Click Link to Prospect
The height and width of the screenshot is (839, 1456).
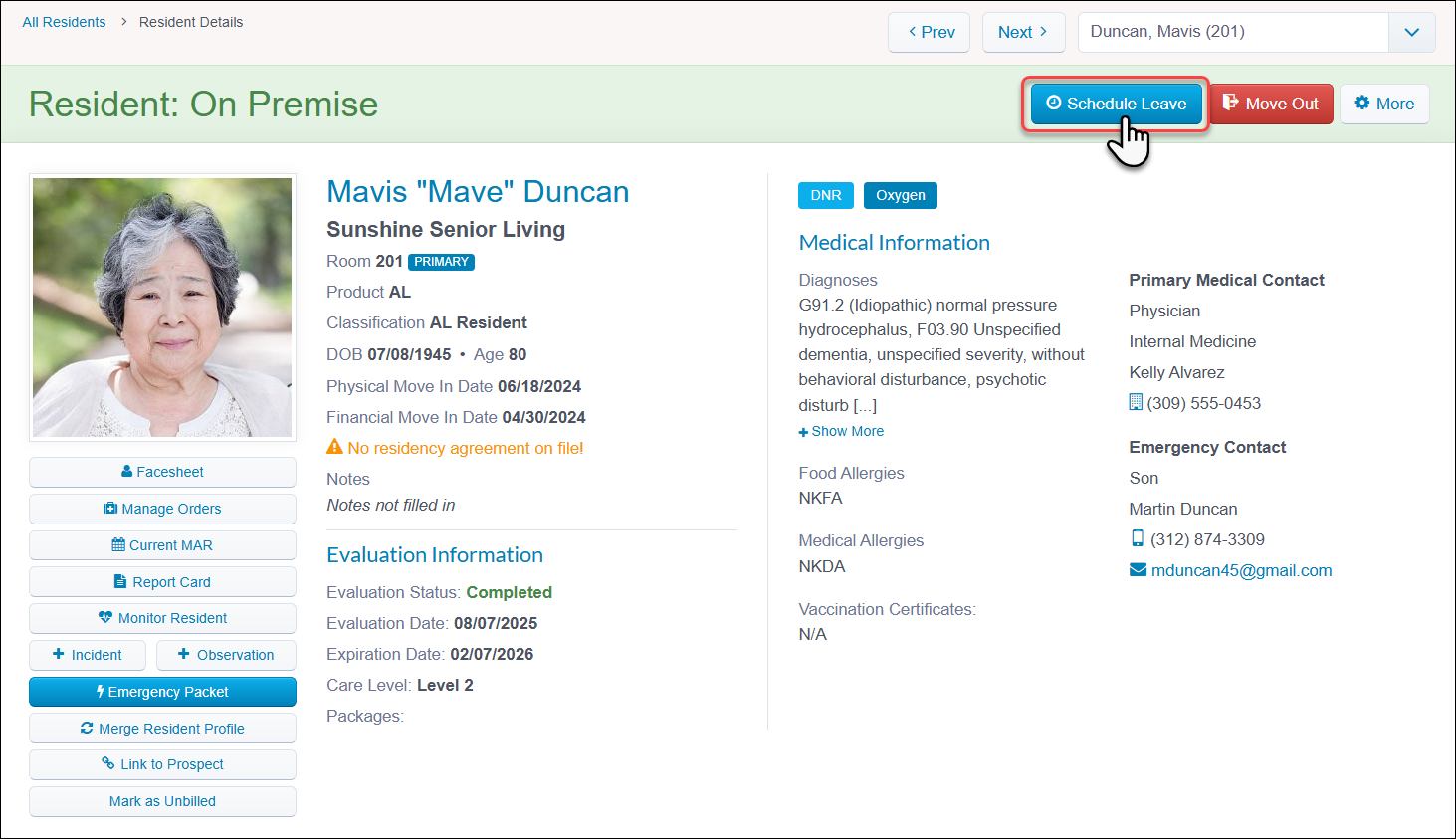(x=162, y=764)
